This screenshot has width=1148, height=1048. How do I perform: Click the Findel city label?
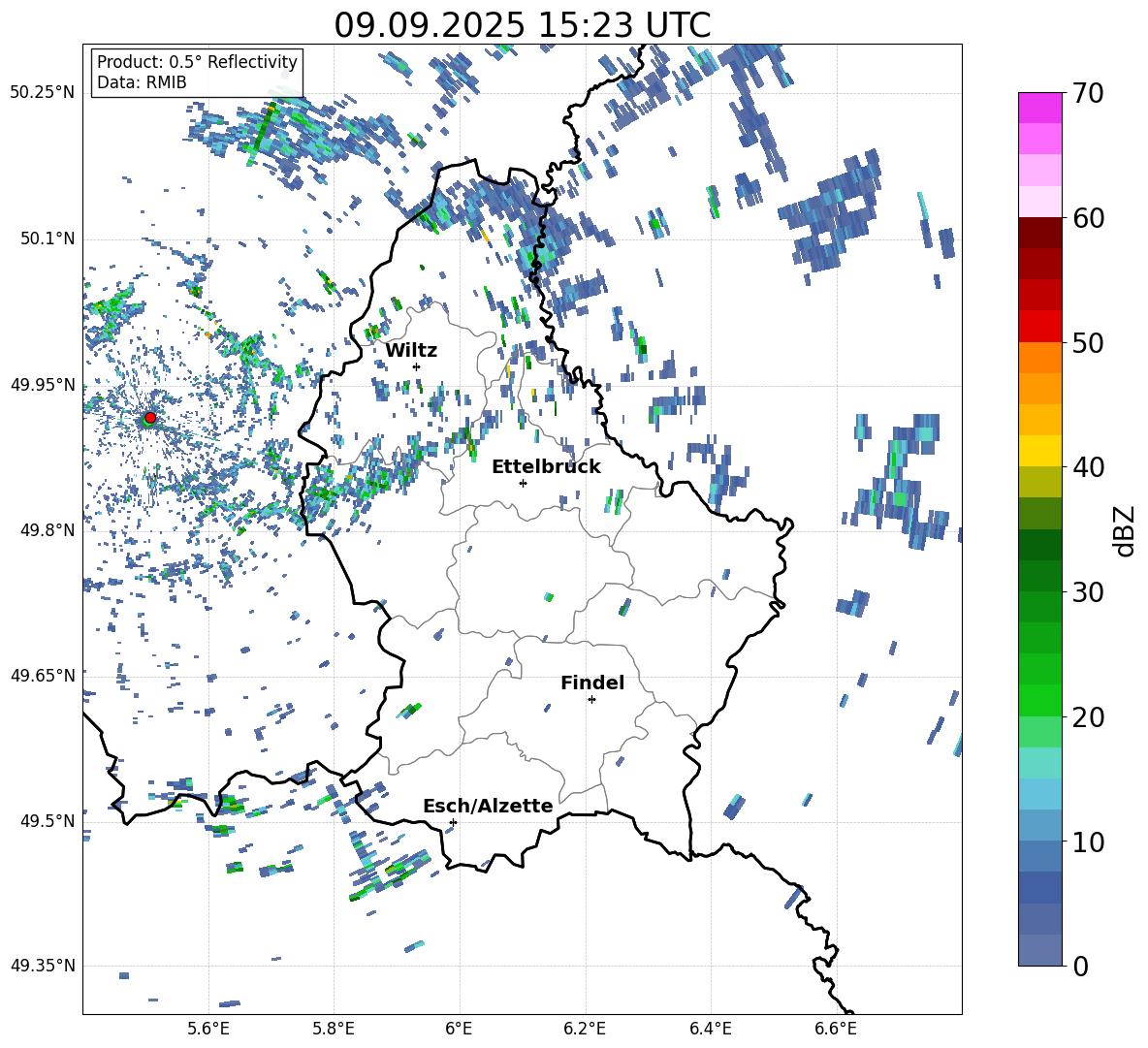(x=592, y=683)
